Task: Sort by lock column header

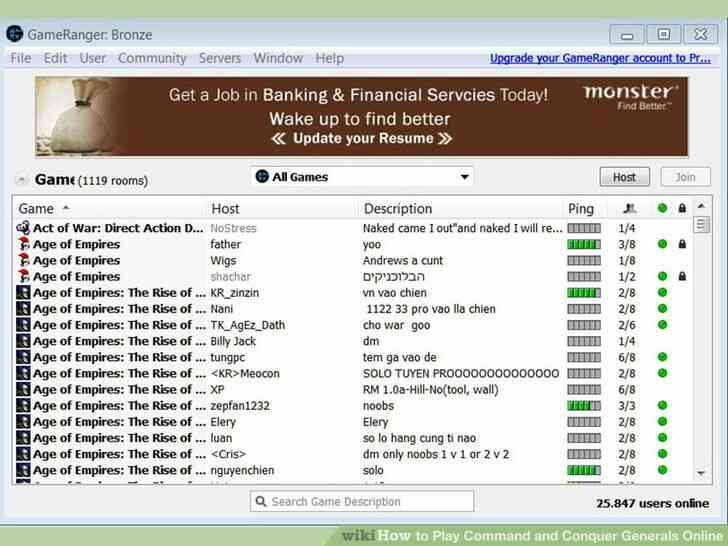Action: point(682,208)
